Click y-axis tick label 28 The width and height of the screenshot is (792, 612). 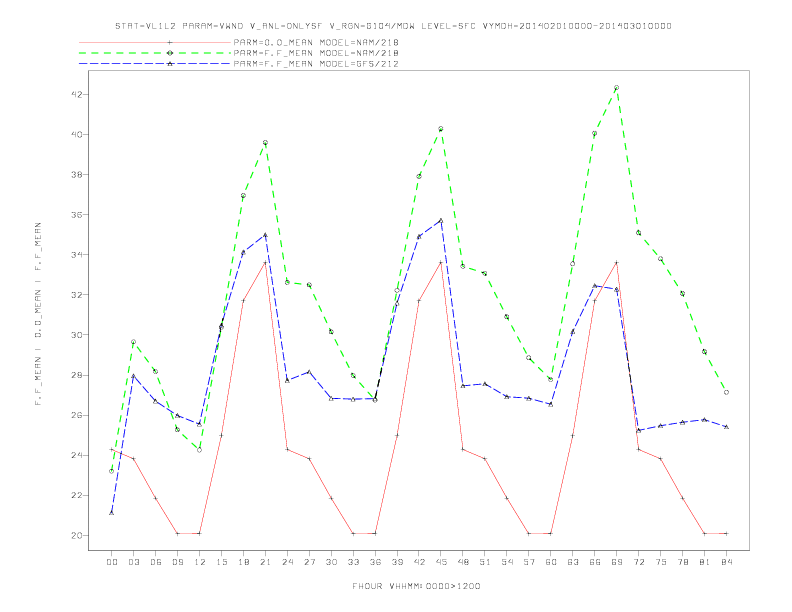(x=77, y=375)
